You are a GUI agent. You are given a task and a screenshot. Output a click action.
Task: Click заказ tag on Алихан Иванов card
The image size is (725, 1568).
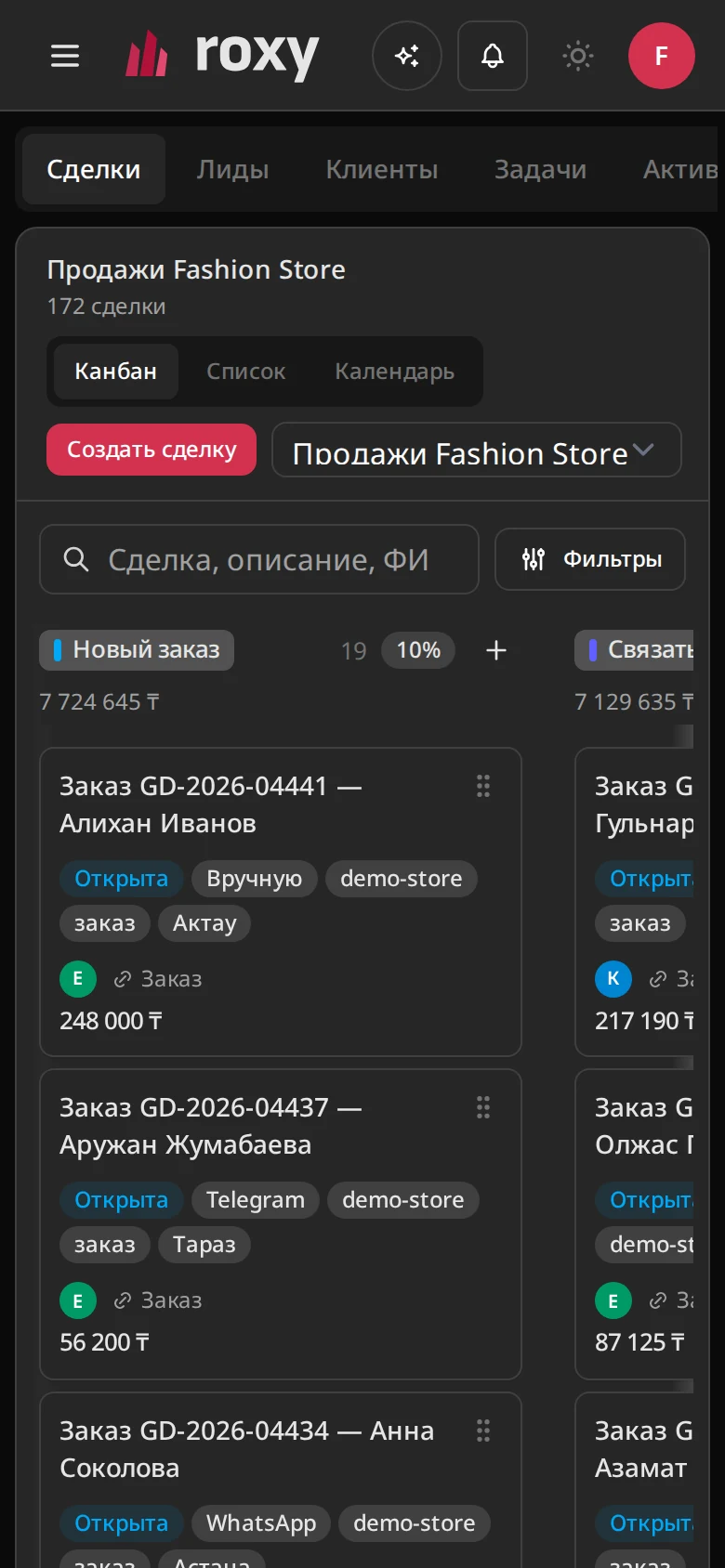point(105,923)
